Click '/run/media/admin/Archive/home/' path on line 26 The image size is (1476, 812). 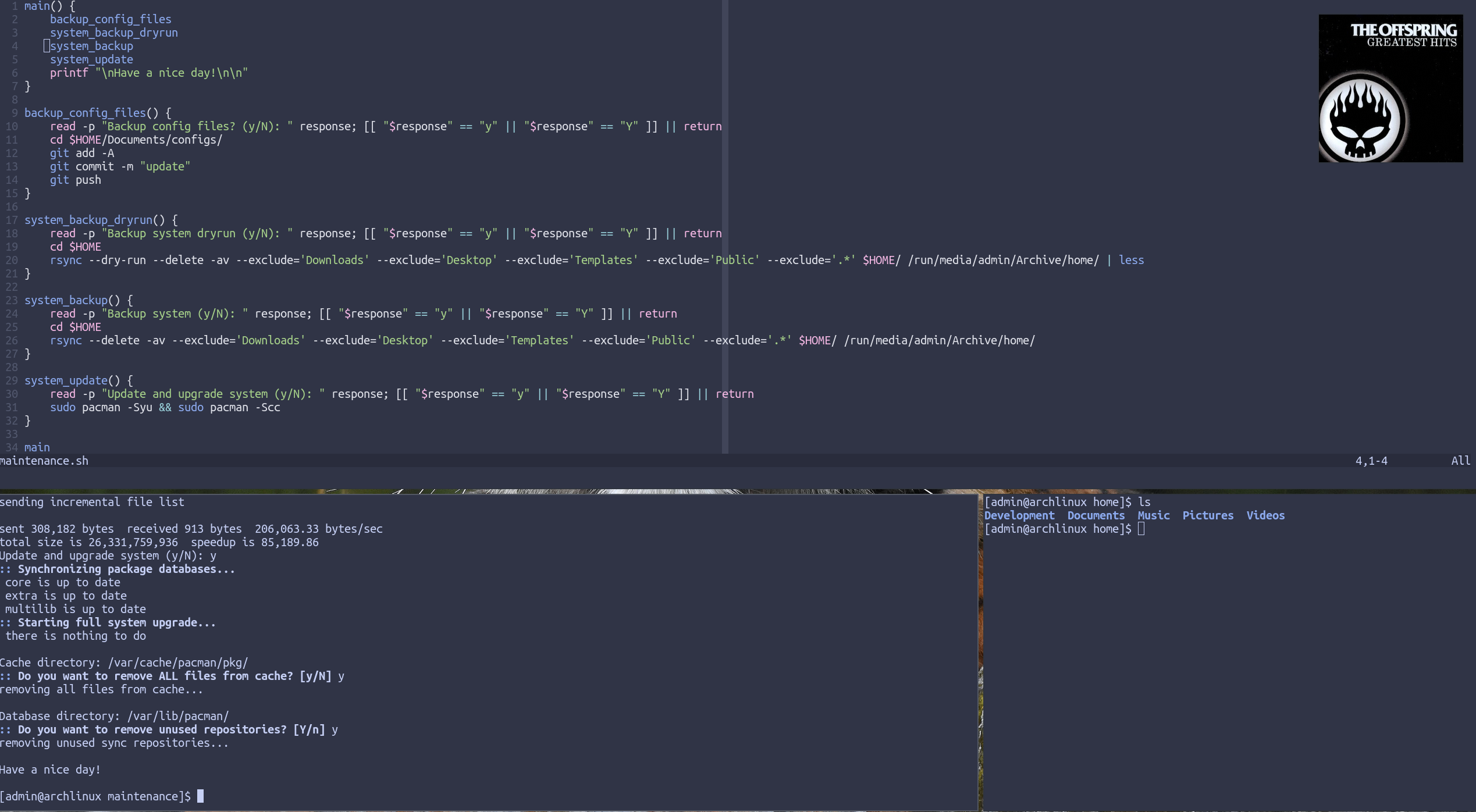(940, 340)
